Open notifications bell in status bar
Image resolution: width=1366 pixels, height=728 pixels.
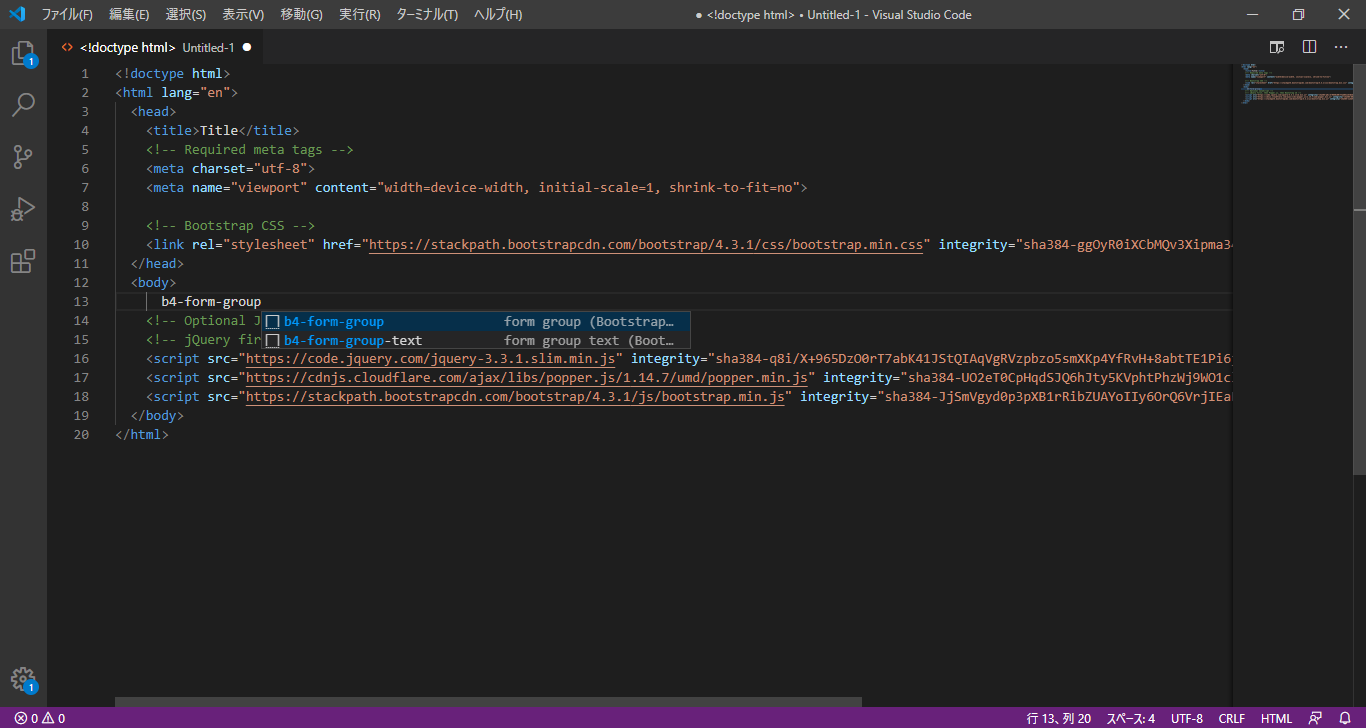pyautogui.click(x=1345, y=718)
